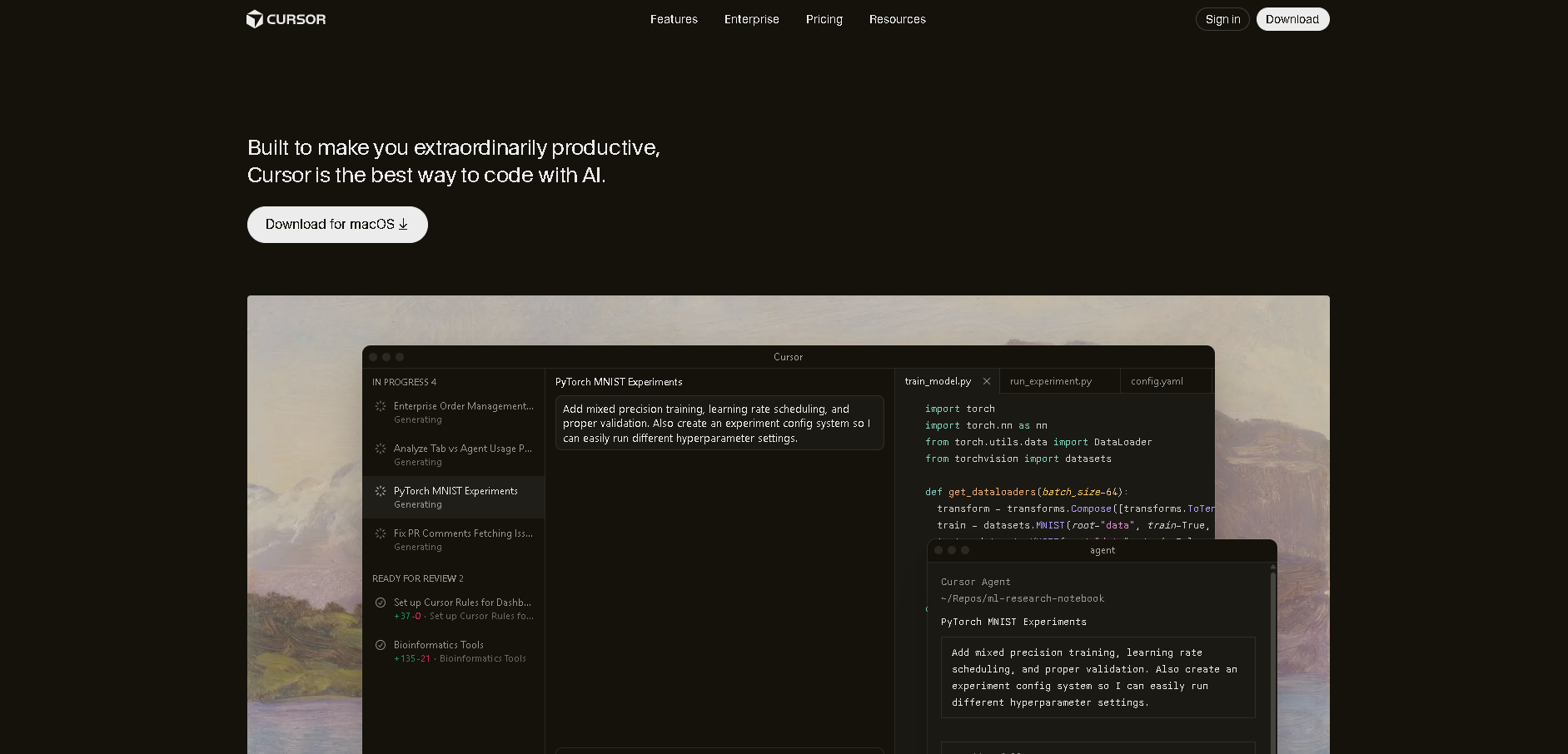The width and height of the screenshot is (1568, 754).
Task: Open the Bioinformatics Tools review item
Action: point(454,652)
